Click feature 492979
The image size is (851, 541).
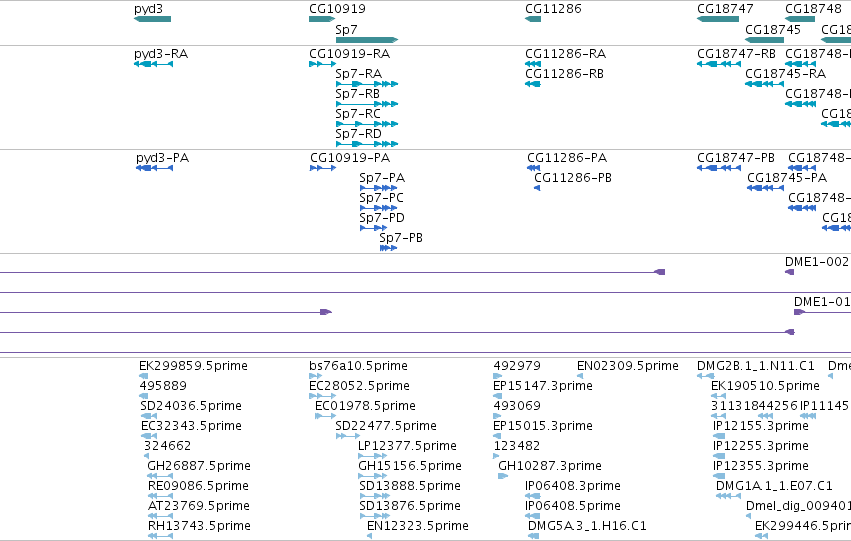tap(498, 376)
